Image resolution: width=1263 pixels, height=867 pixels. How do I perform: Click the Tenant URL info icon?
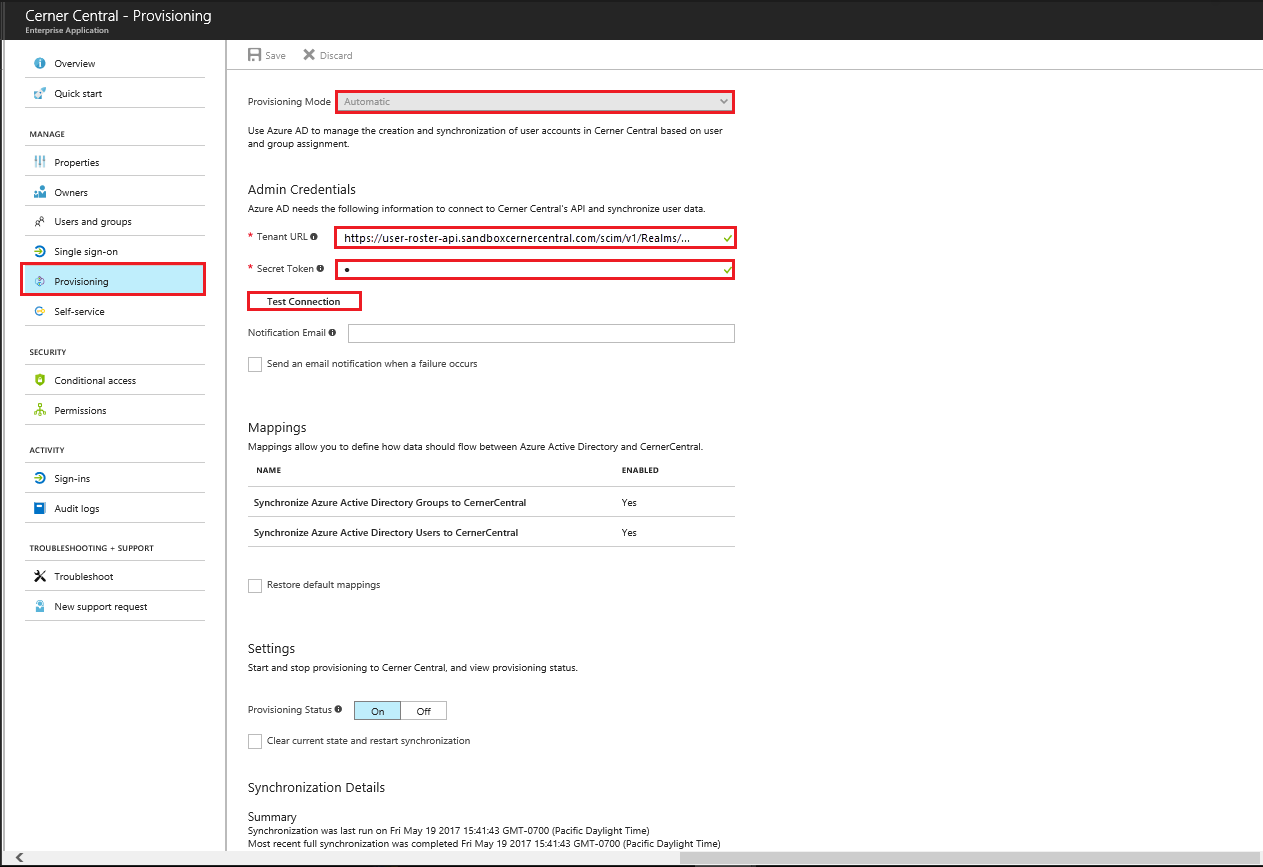point(314,237)
